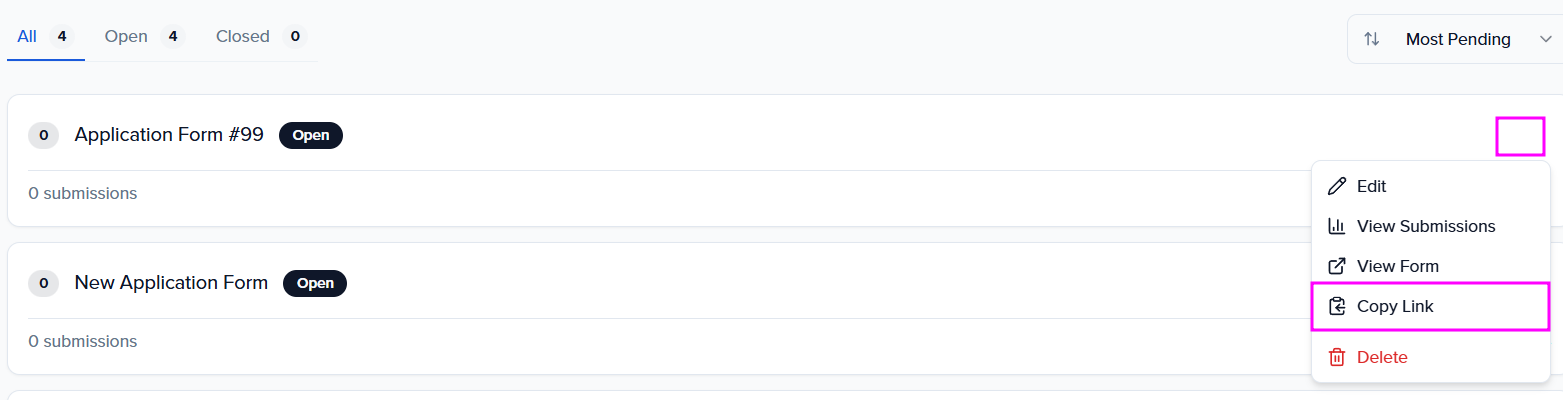Click the pending count badge on Application Form #99
1563x400 pixels.
pos(43,135)
